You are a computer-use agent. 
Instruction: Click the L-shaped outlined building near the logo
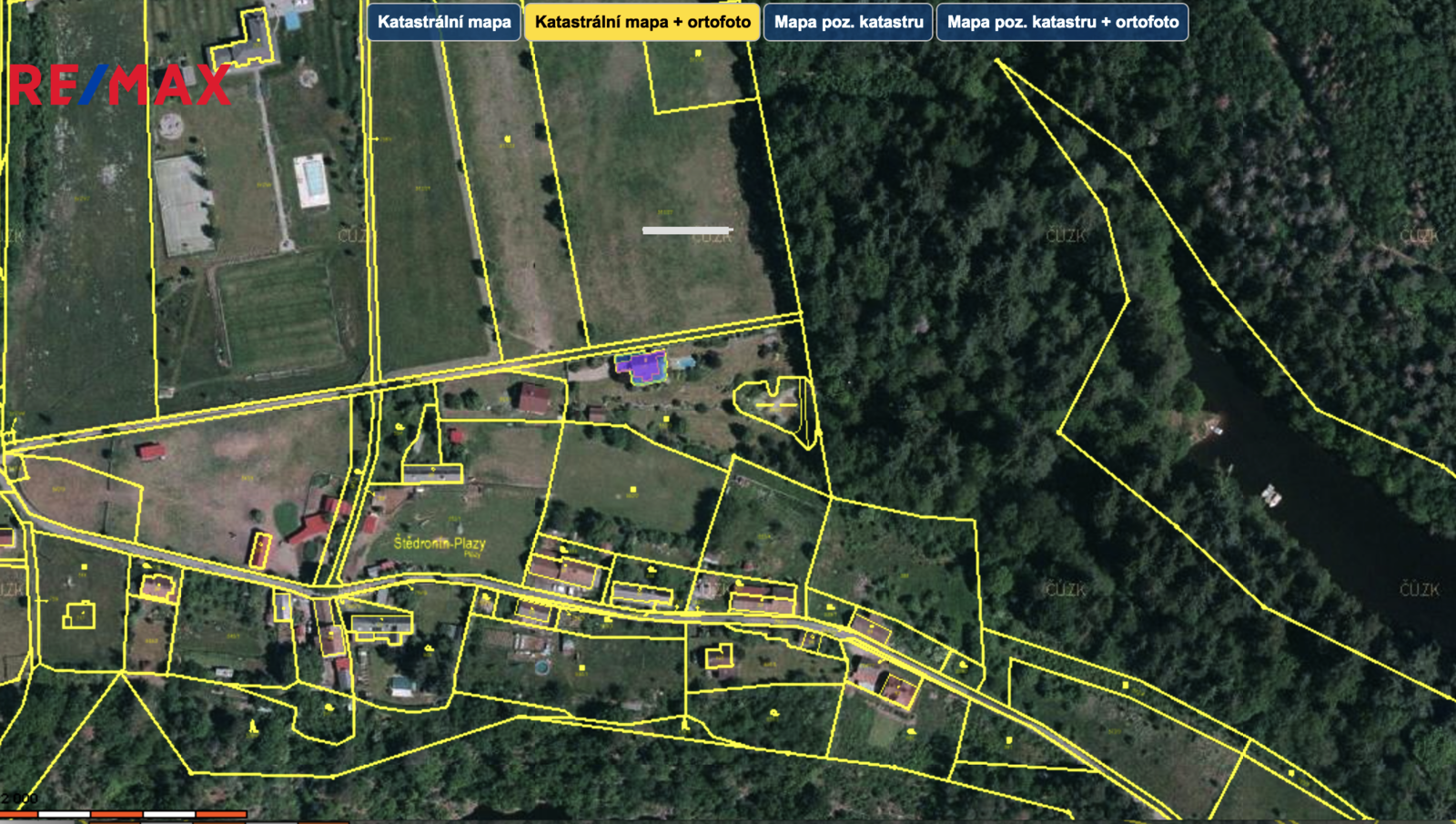tap(248, 44)
